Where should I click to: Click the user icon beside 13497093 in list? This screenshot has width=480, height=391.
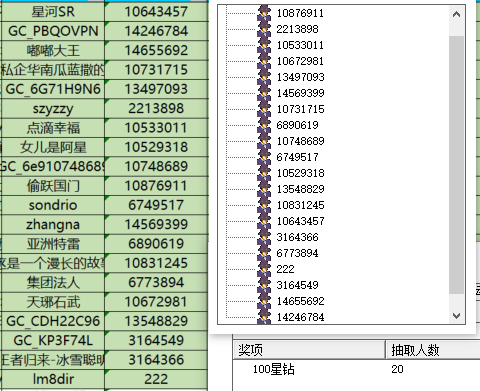(264, 77)
